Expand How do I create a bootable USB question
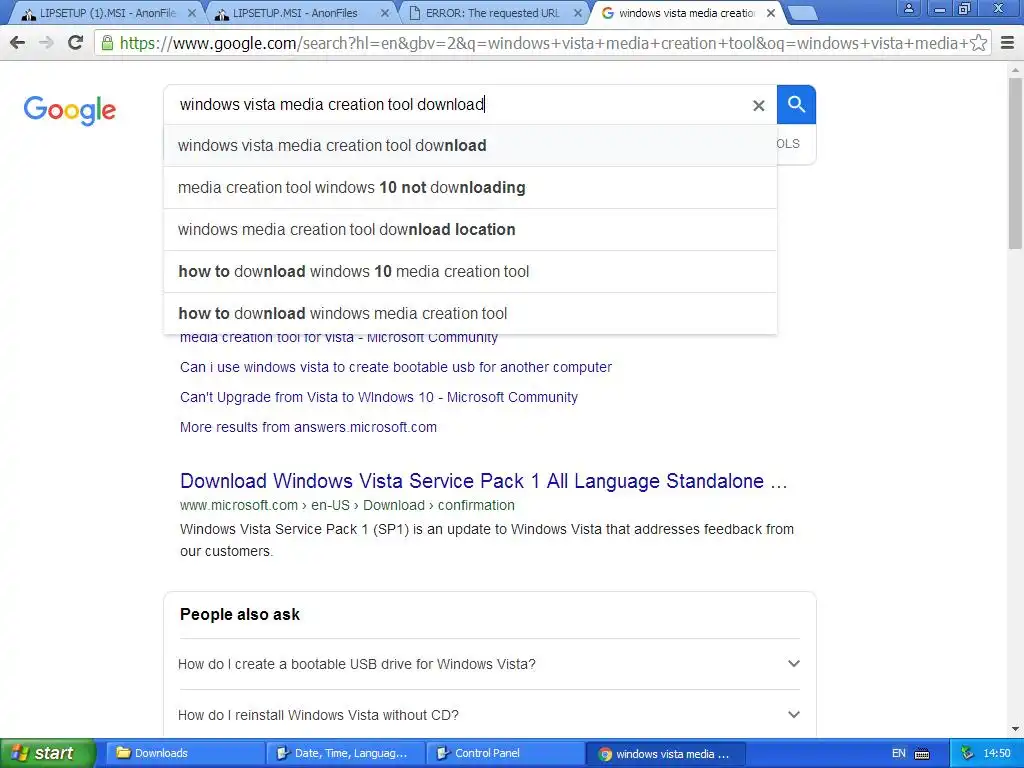The width and height of the screenshot is (1024, 768). (489, 664)
